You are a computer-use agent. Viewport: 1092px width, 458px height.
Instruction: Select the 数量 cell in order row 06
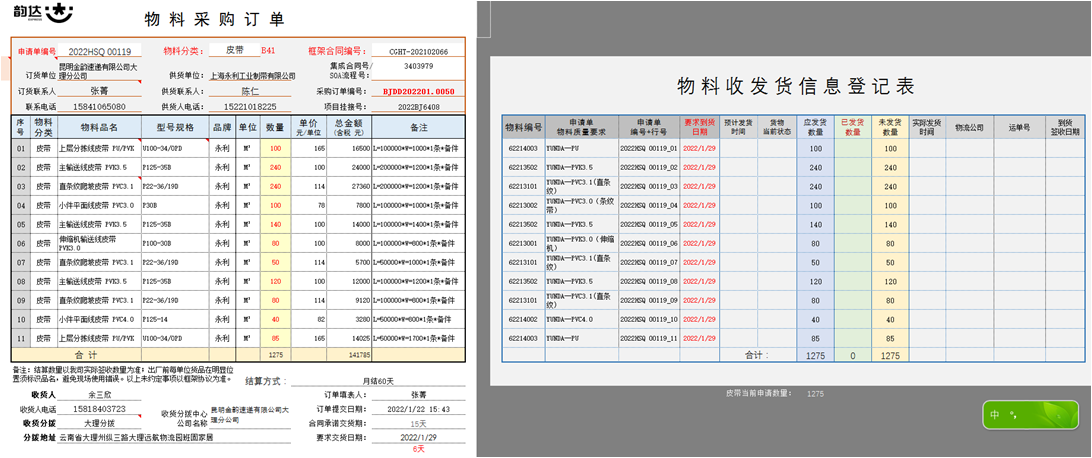pos(275,243)
